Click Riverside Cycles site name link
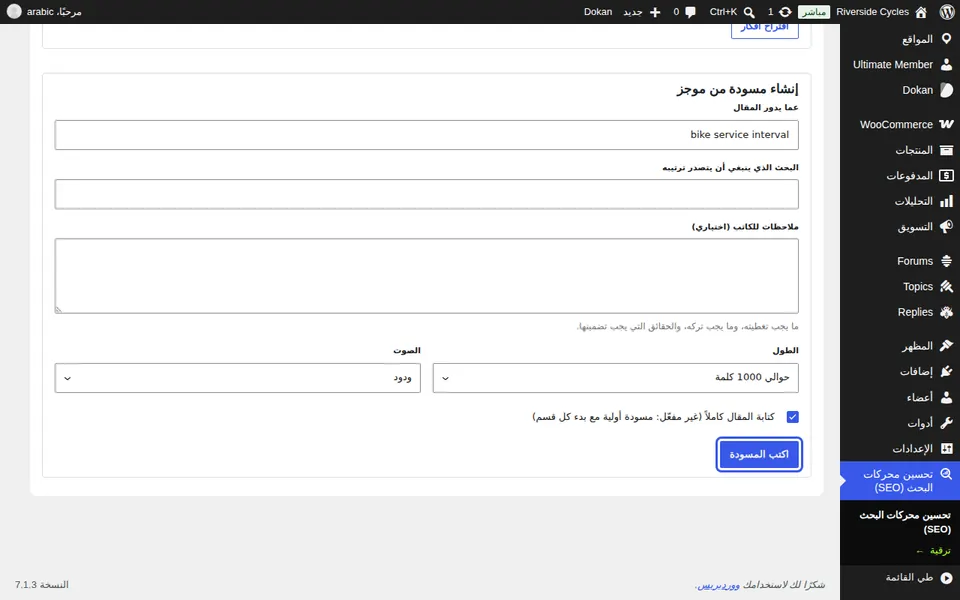The width and height of the screenshot is (960, 600). [872, 12]
